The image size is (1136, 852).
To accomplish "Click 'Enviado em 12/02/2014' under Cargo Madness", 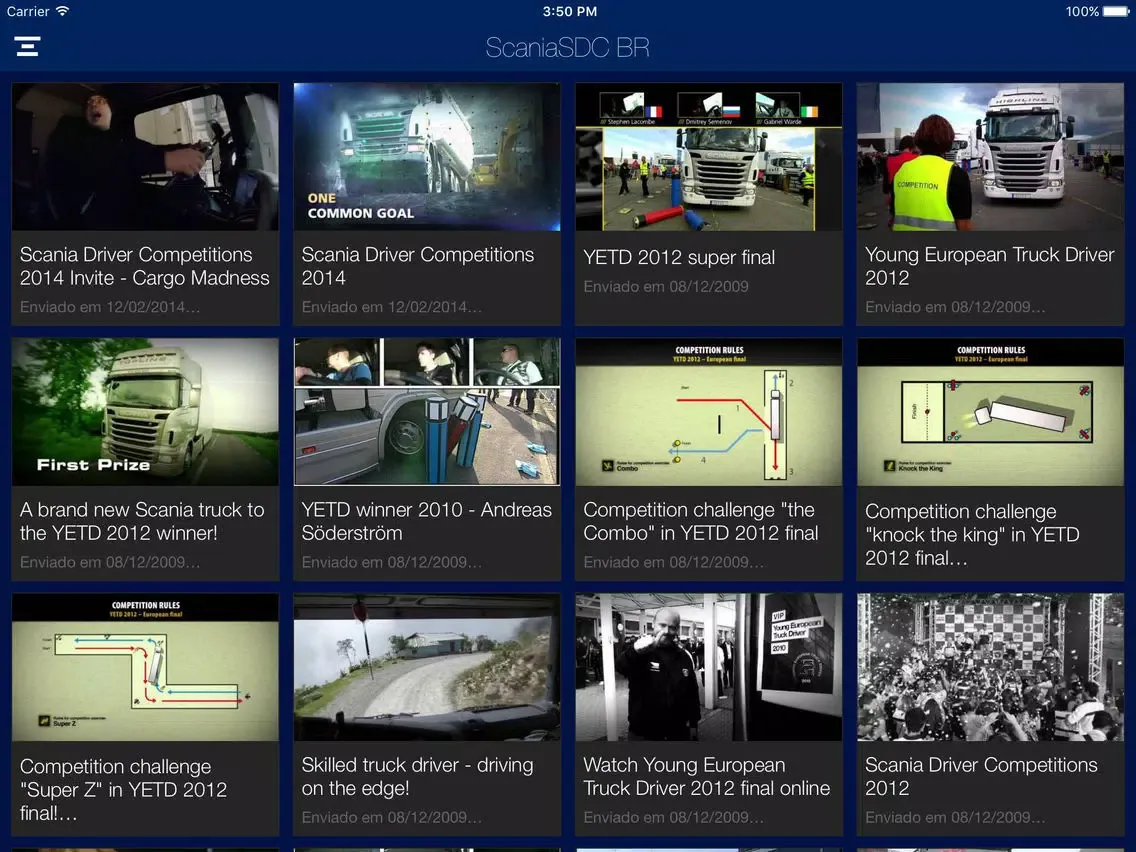I will pos(109,307).
